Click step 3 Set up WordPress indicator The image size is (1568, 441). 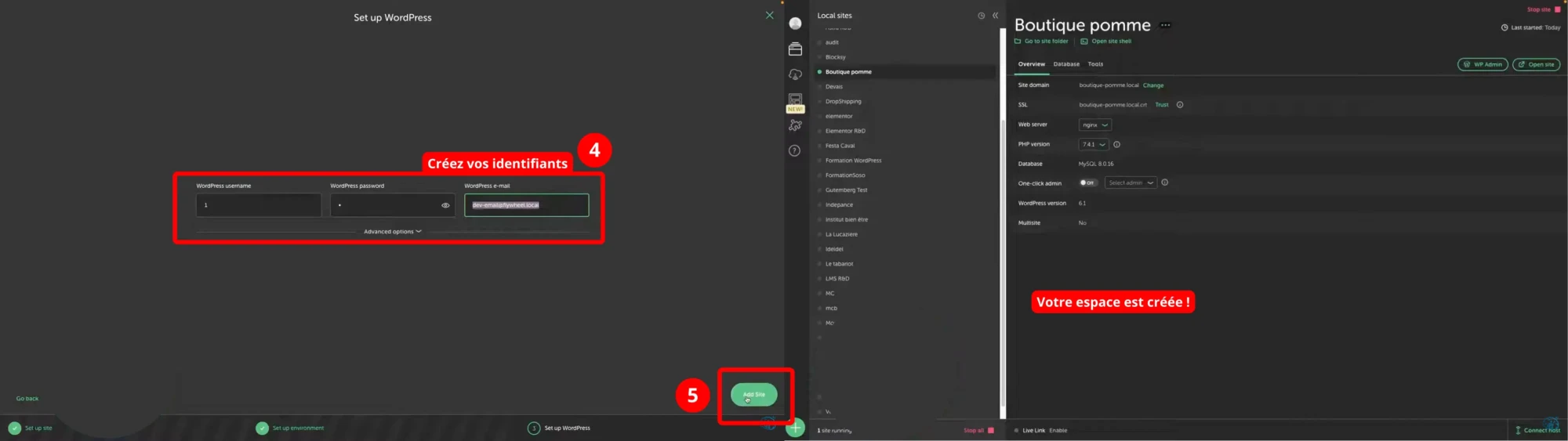pos(534,428)
